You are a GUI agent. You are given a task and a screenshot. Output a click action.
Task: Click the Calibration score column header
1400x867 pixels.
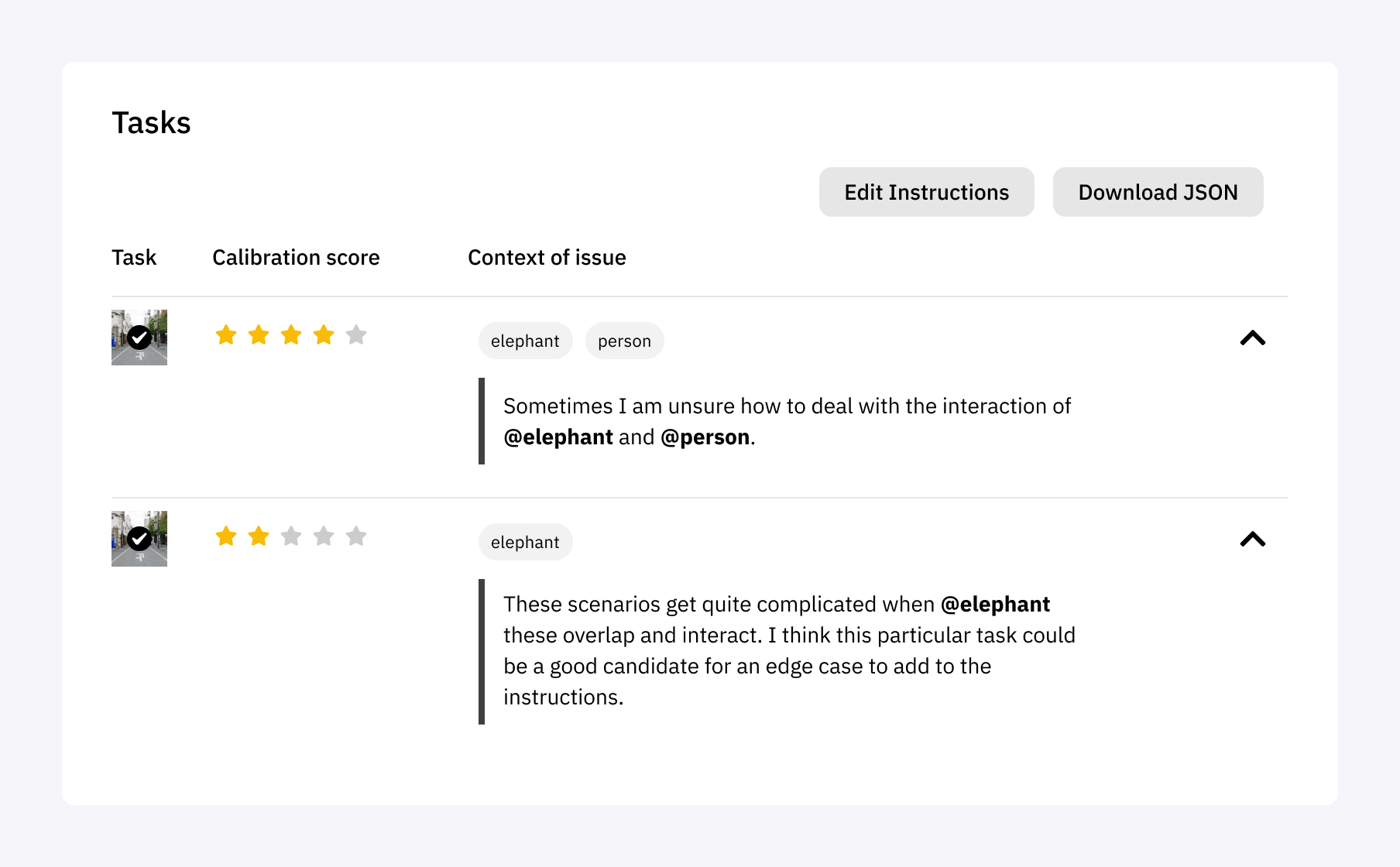pyautogui.click(x=296, y=257)
